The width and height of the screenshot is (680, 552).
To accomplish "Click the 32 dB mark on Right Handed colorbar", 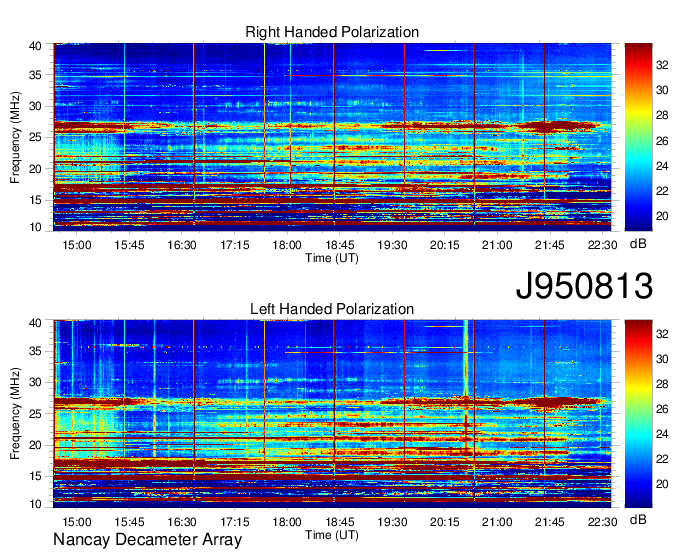I will [662, 65].
